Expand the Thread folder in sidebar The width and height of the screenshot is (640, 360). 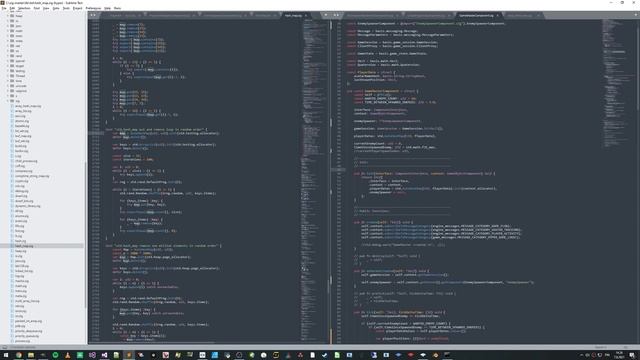pyautogui.click(x=7, y=76)
